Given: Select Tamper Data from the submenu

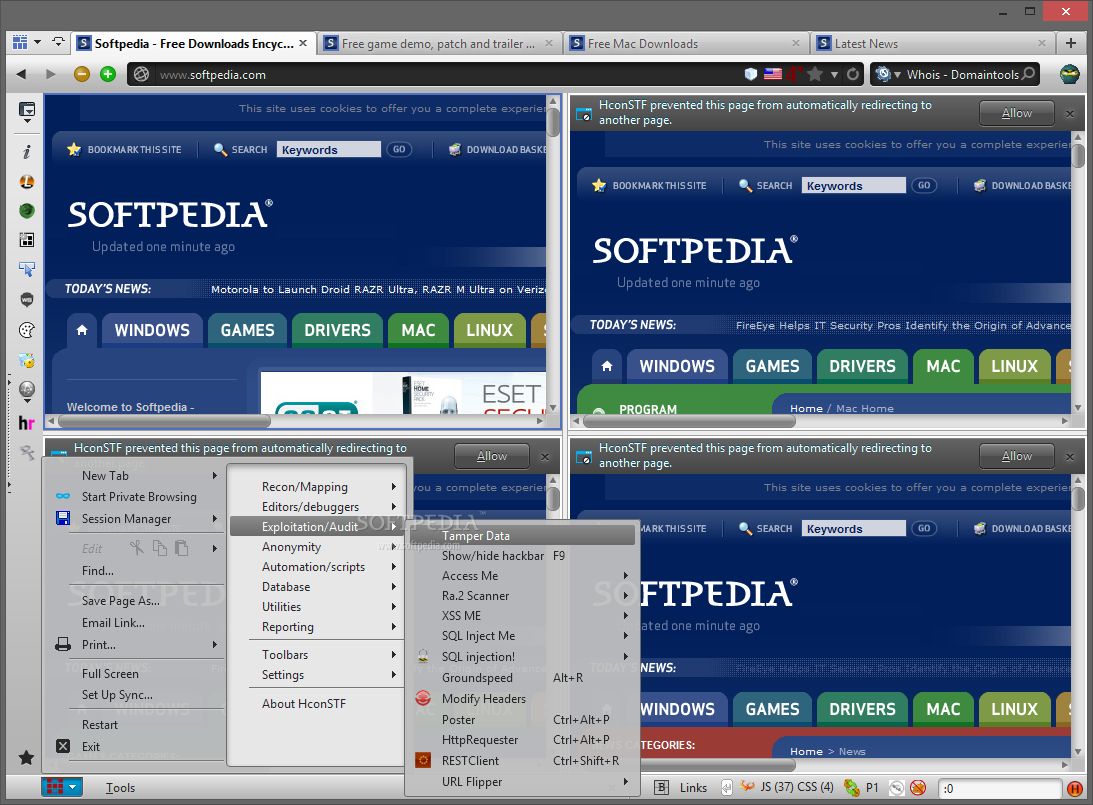Looking at the screenshot, I should [523, 535].
